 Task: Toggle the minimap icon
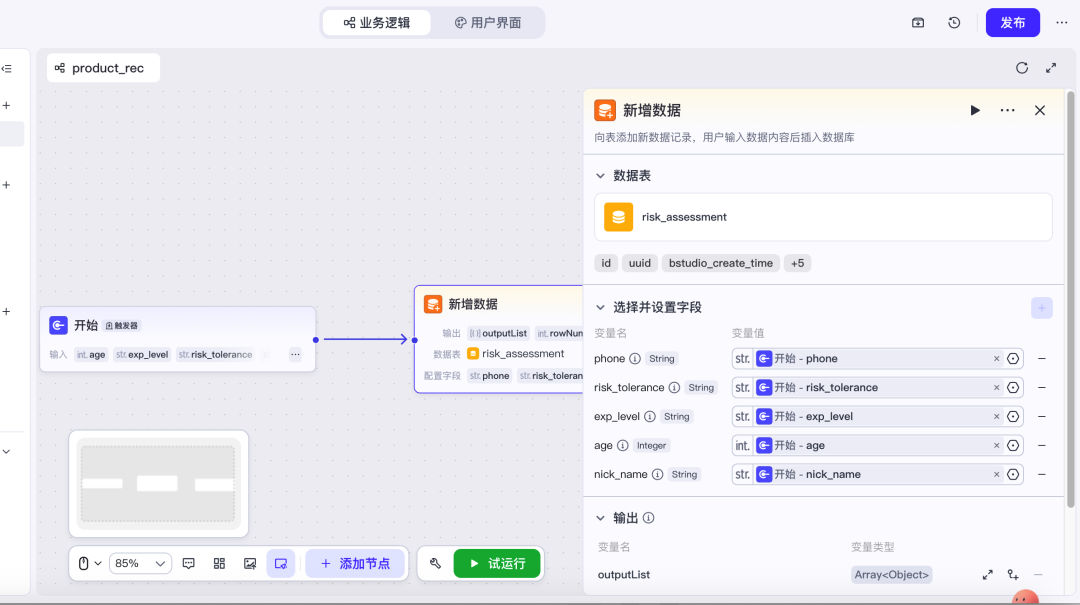pyautogui.click(x=281, y=564)
